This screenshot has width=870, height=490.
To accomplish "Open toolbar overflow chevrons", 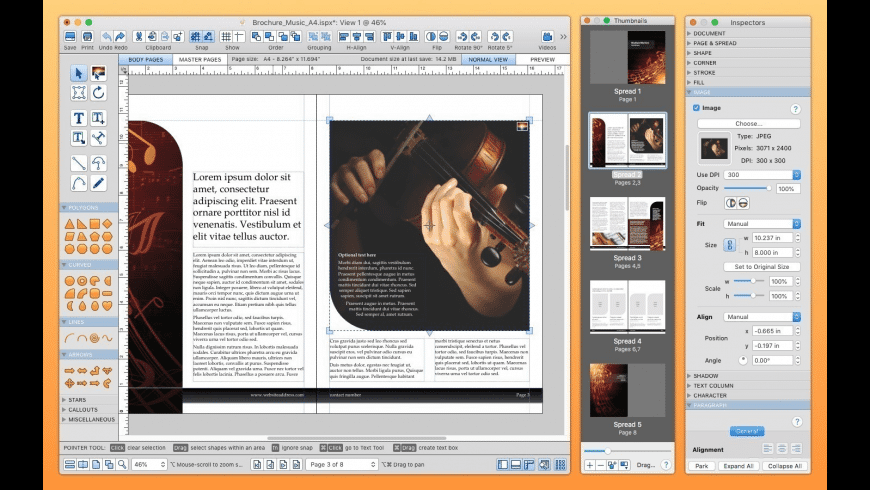I will [563, 37].
